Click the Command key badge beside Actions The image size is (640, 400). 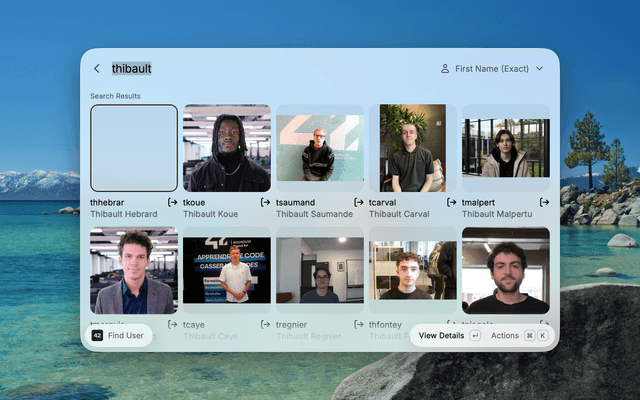tap(529, 336)
